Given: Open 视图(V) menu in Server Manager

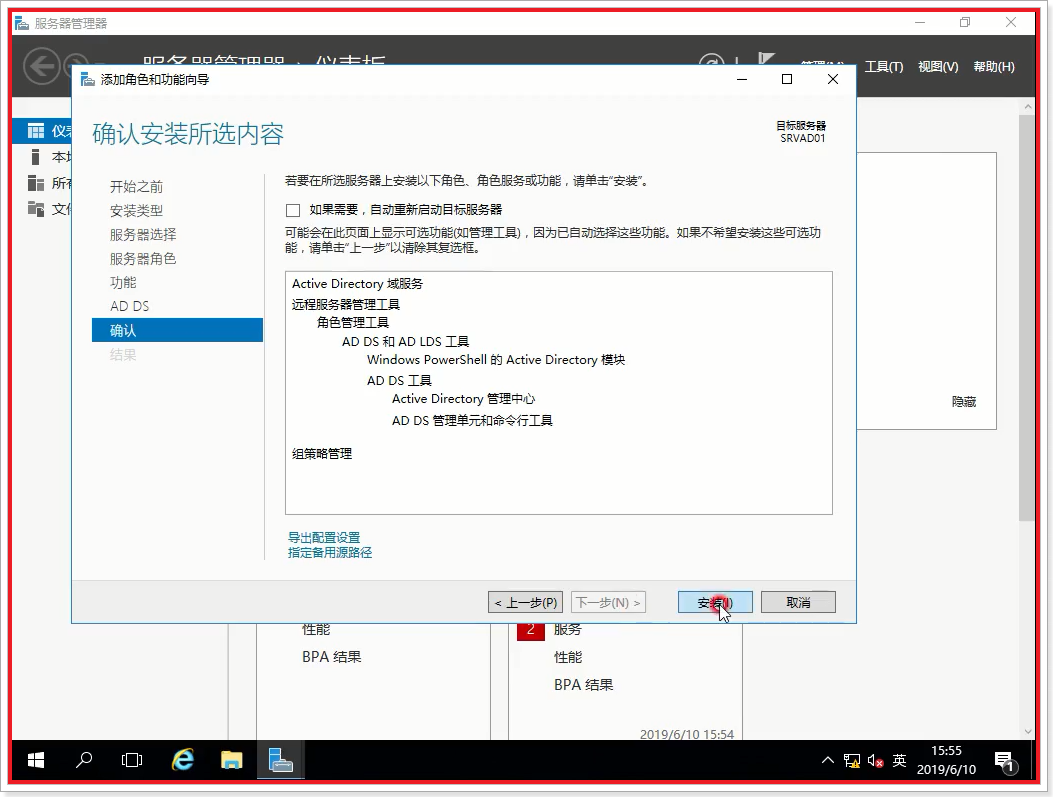Looking at the screenshot, I should 937,66.
